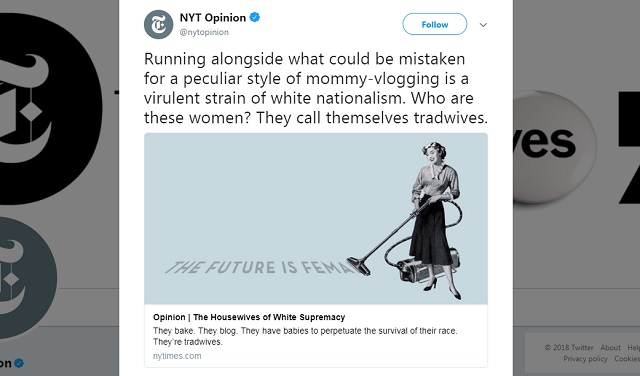The width and height of the screenshot is (640, 376).
Task: Open the Help footer link
Action: tap(633, 348)
